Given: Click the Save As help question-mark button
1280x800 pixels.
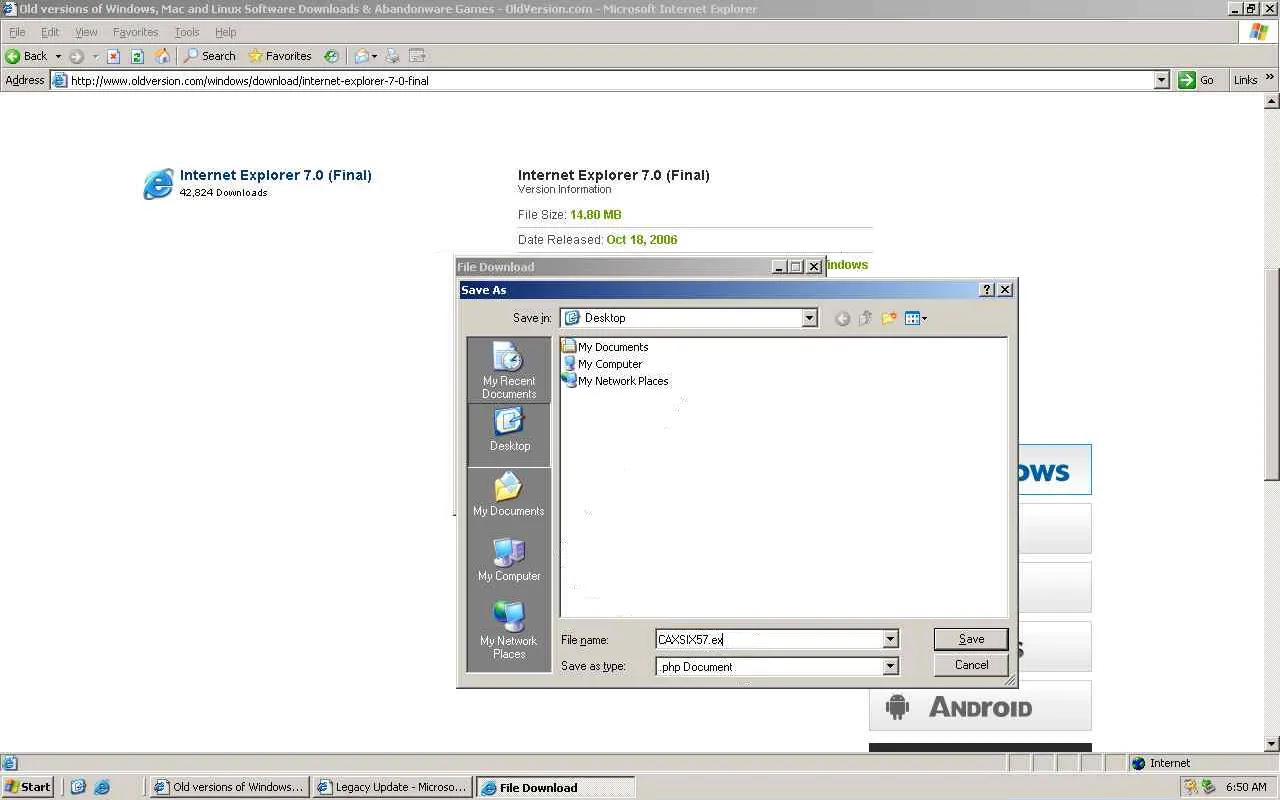Looking at the screenshot, I should tap(987, 290).
